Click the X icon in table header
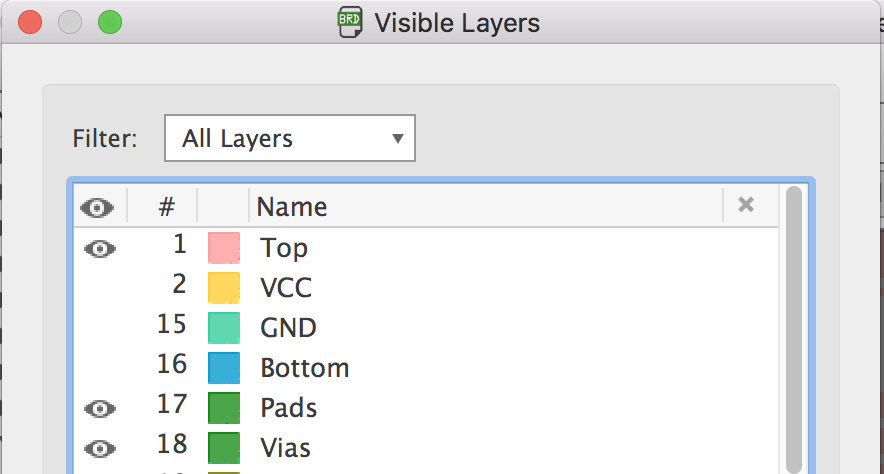Image resolution: width=884 pixels, height=474 pixels. 745,205
